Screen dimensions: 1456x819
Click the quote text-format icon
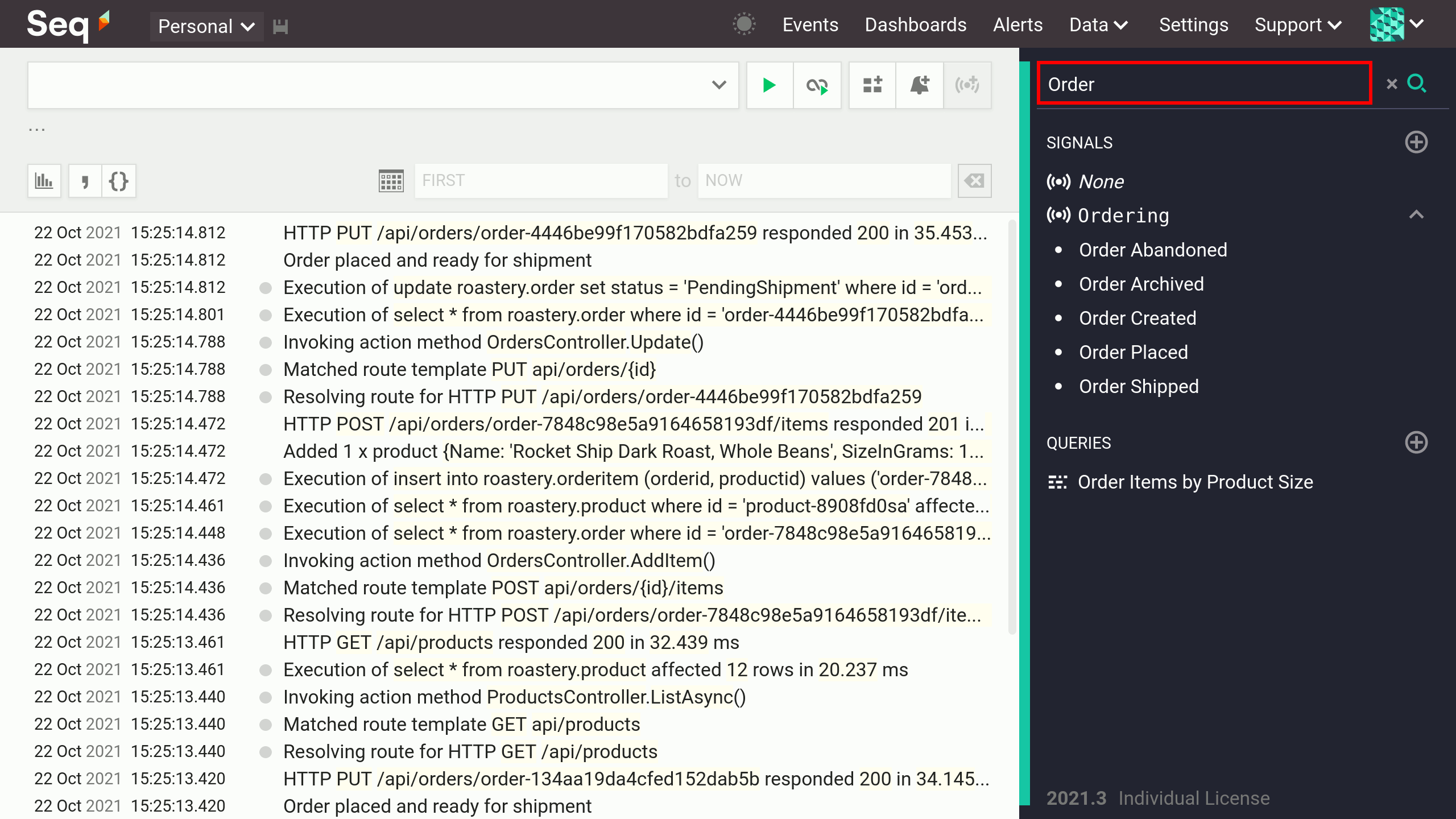[85, 181]
